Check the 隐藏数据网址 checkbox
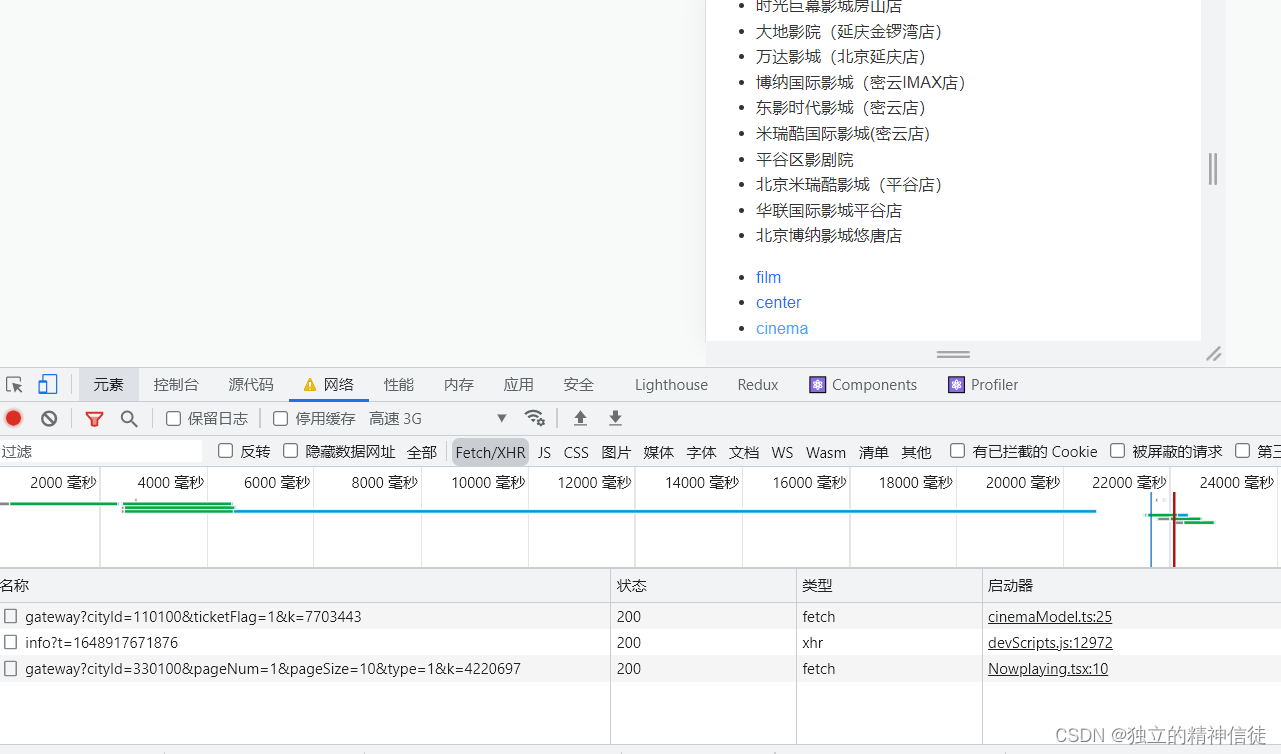This screenshot has height=754, width=1281. coord(291,451)
